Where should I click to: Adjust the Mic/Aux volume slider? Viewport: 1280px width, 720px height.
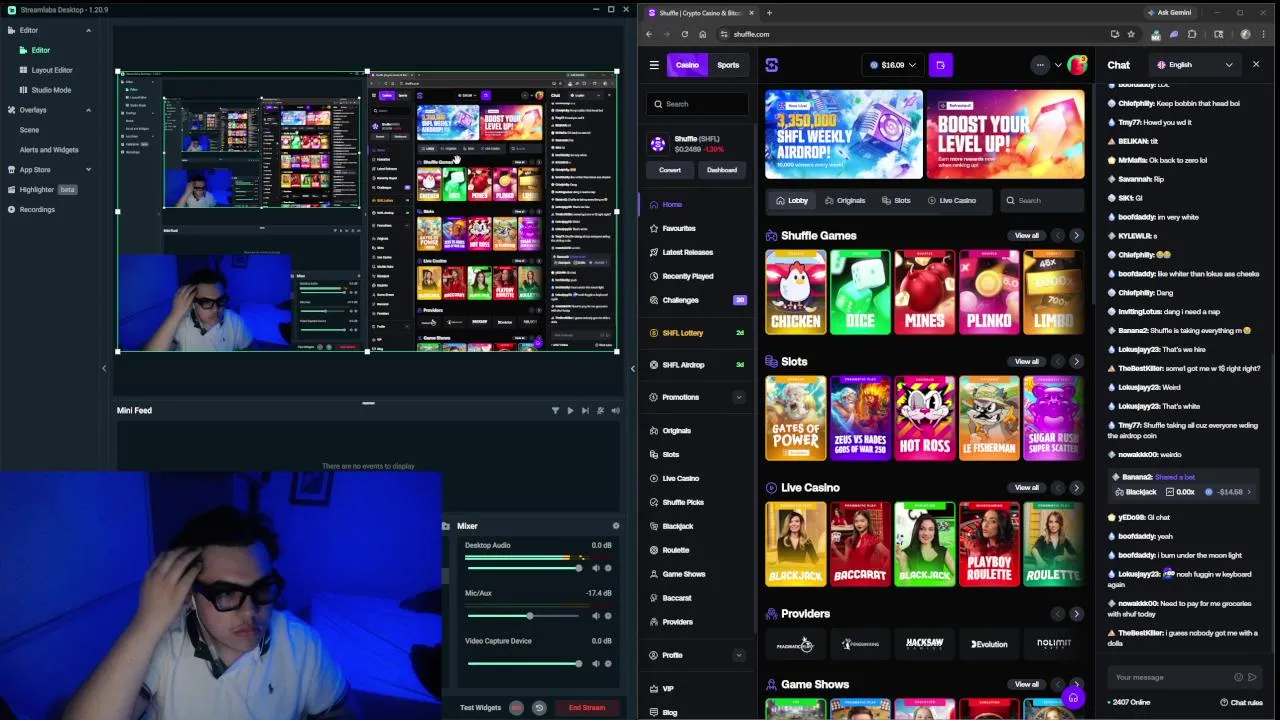[x=523, y=616]
